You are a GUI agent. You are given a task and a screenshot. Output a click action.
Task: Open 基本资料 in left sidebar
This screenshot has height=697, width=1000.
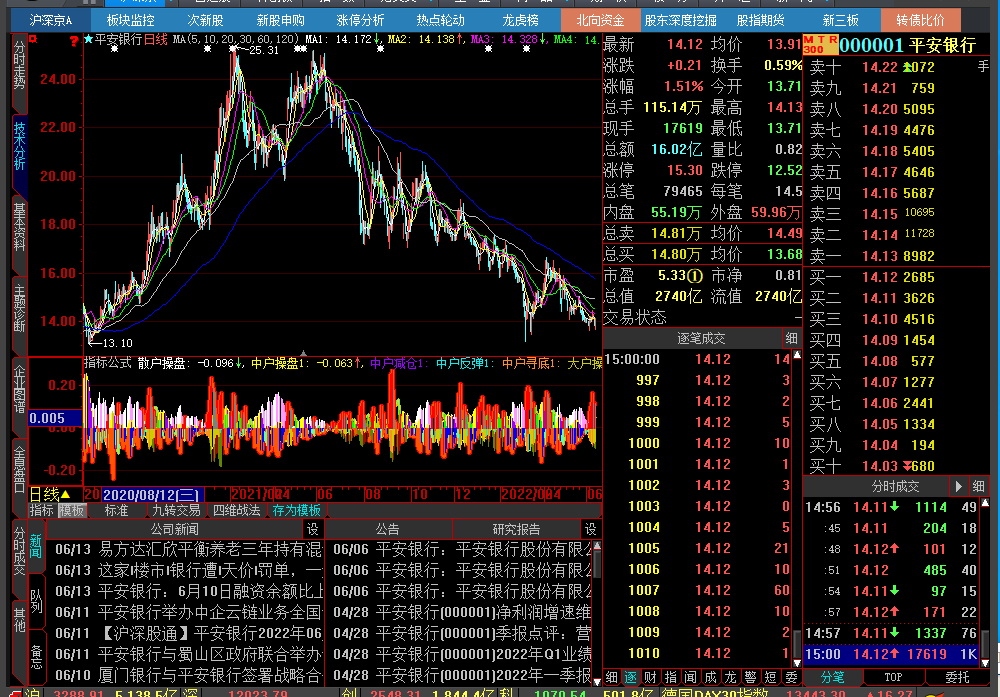[20, 227]
